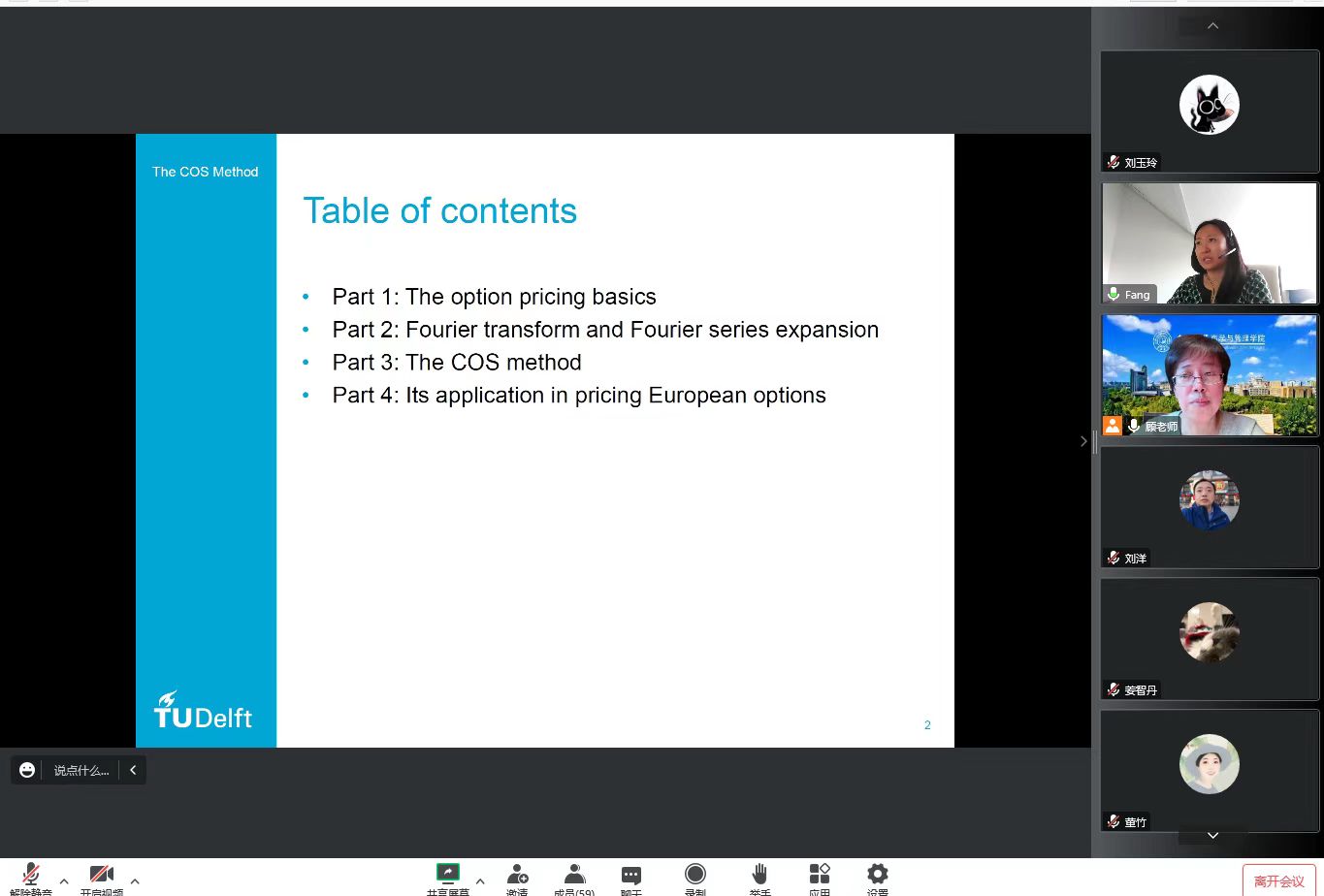Select Fang's video thumbnail

tap(1210, 243)
